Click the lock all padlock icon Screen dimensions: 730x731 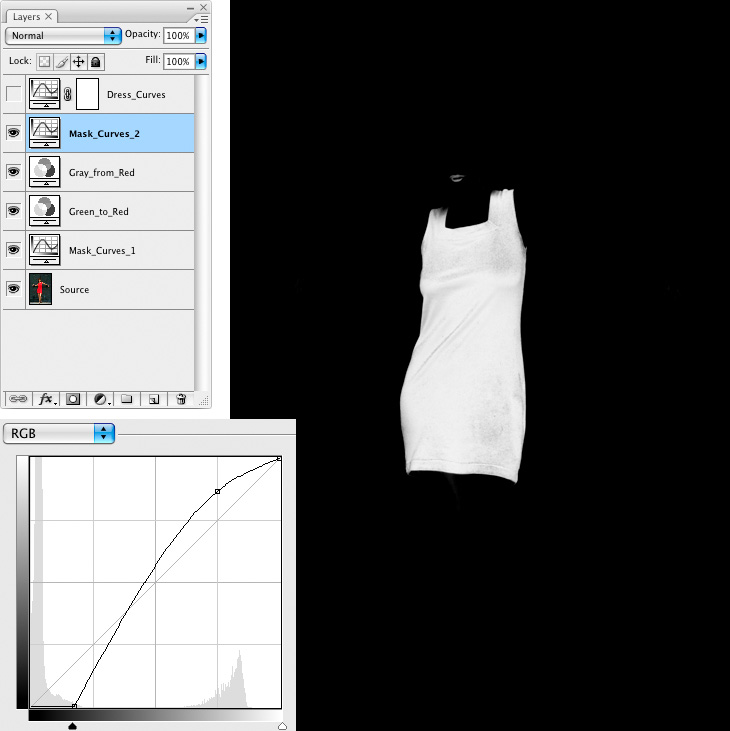click(x=95, y=61)
